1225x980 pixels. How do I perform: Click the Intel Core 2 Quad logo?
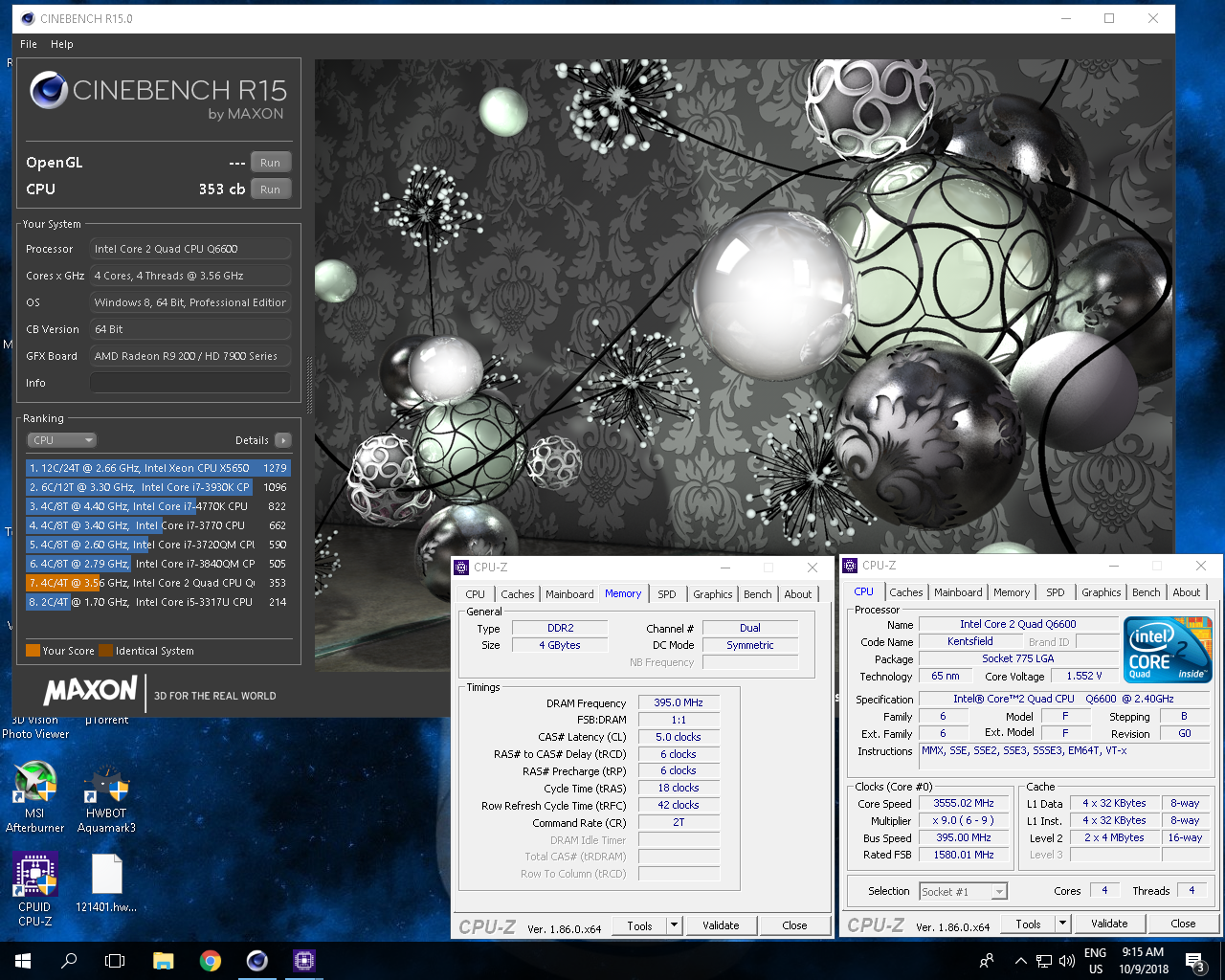pyautogui.click(x=1169, y=650)
